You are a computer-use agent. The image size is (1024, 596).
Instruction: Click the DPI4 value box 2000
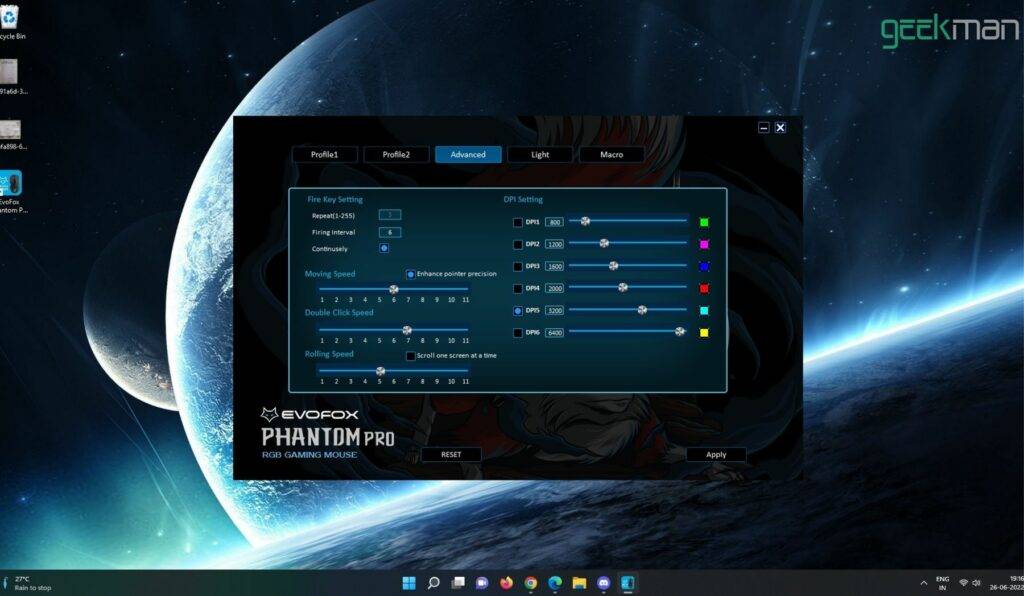tap(554, 289)
